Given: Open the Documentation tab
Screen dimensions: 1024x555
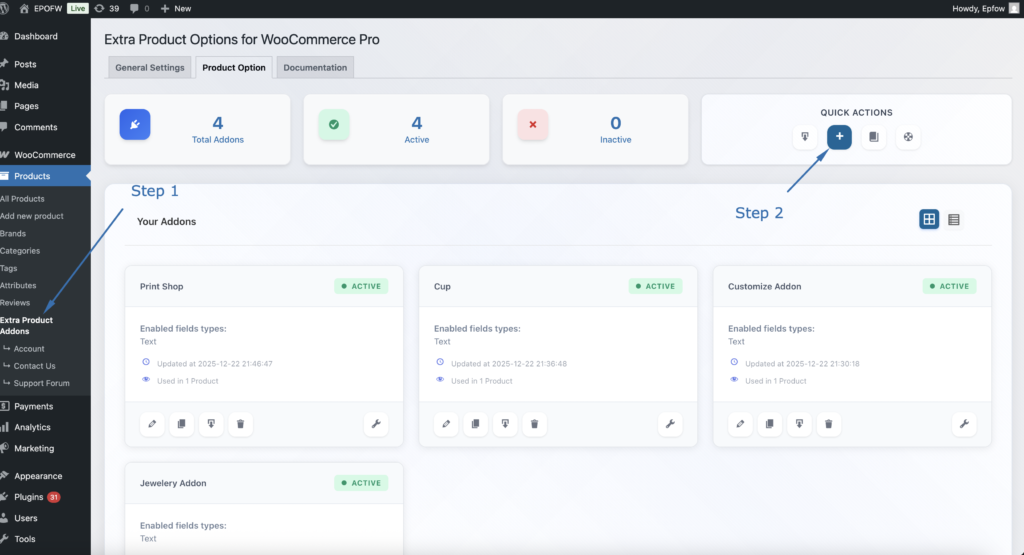Looking at the screenshot, I should pyautogui.click(x=315, y=68).
